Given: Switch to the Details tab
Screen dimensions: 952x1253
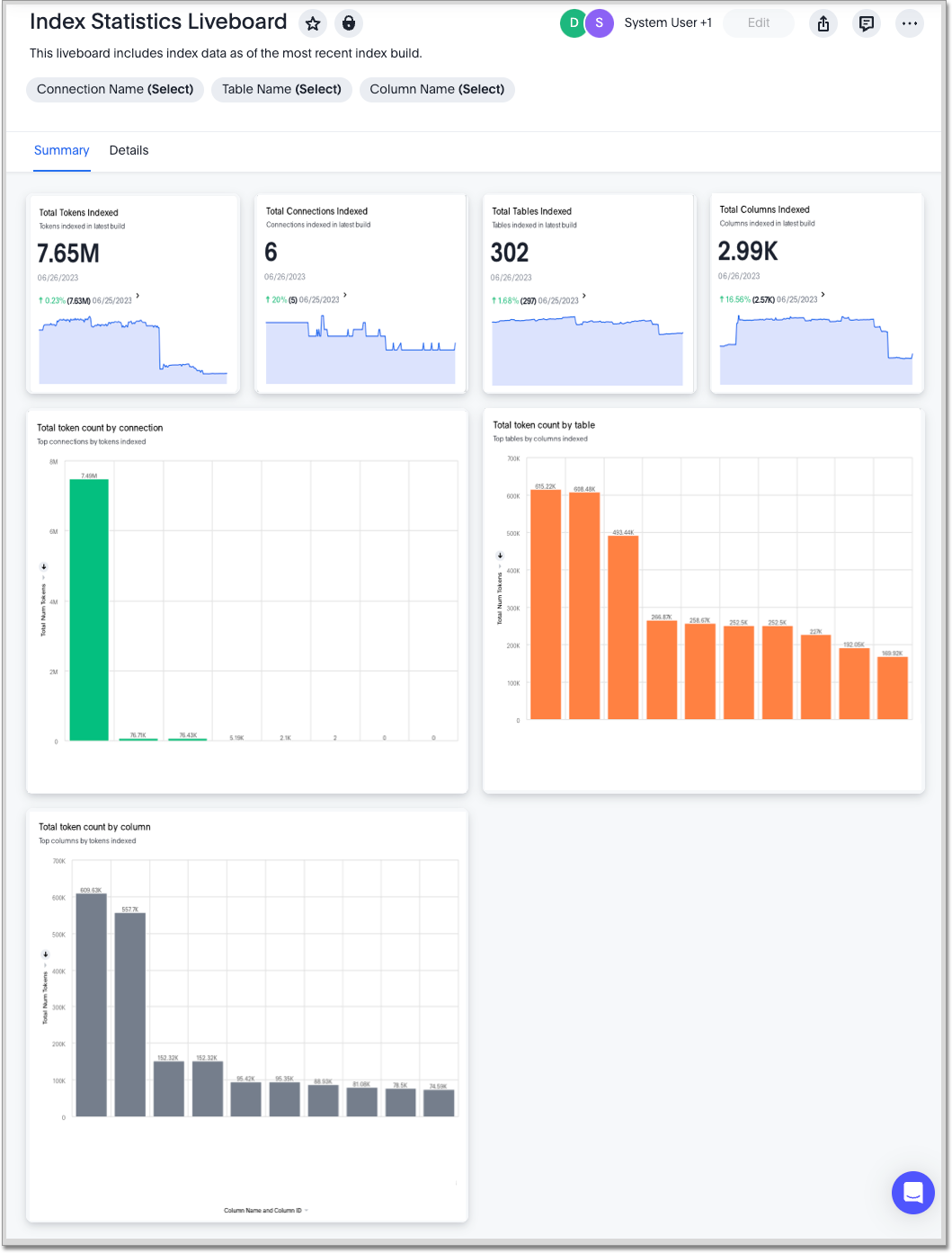Looking at the screenshot, I should click(x=129, y=150).
